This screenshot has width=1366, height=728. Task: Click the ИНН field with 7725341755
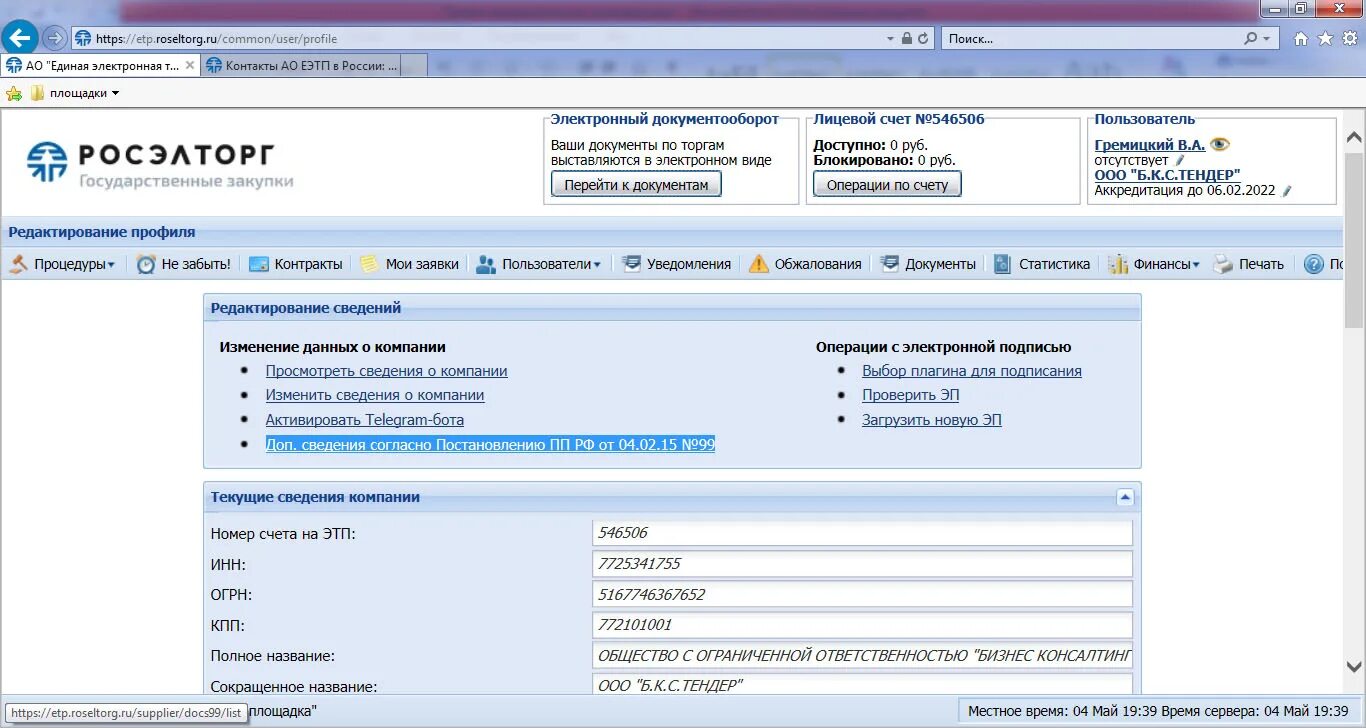pos(862,564)
